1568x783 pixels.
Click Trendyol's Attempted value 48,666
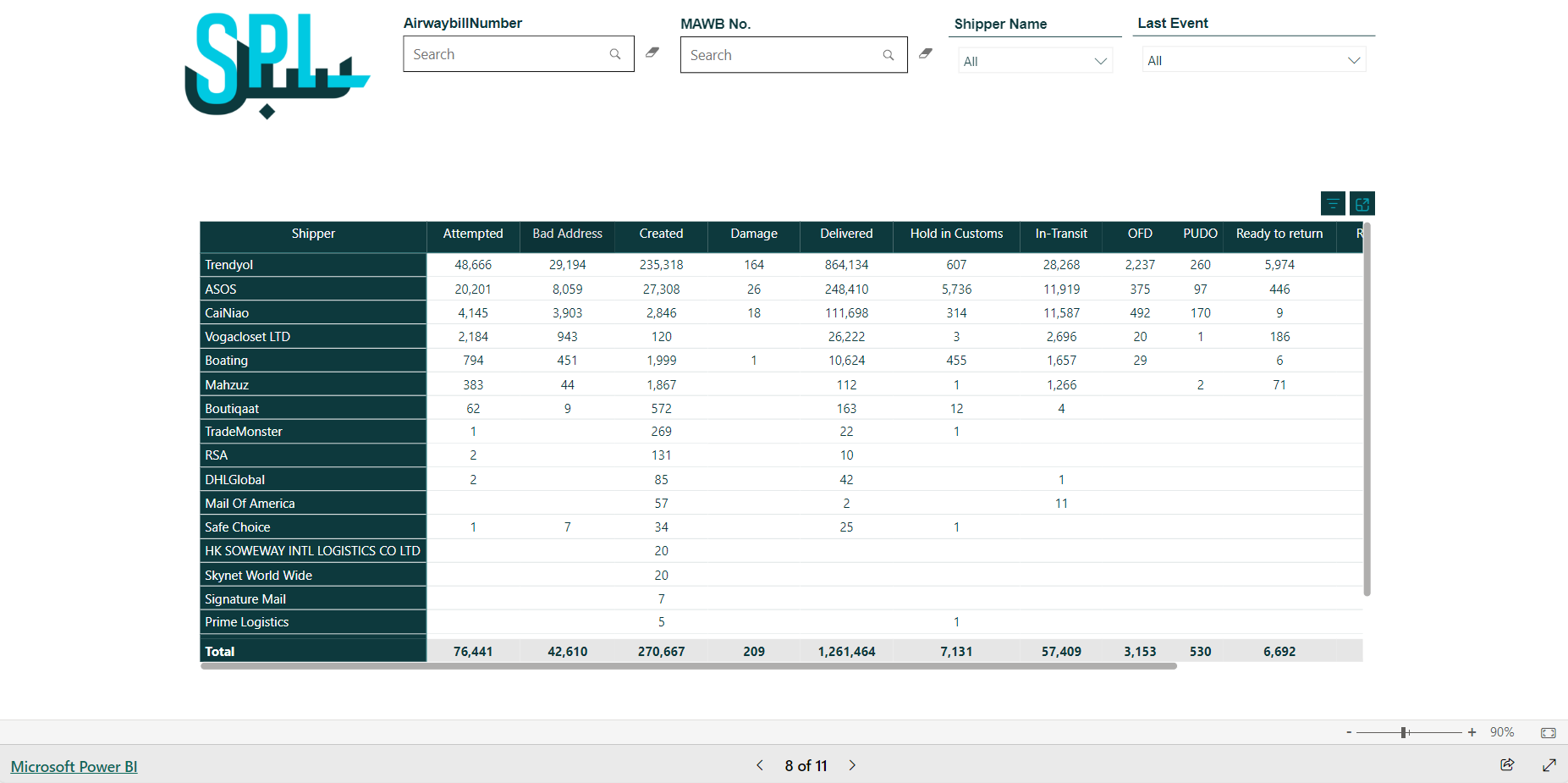click(x=473, y=265)
